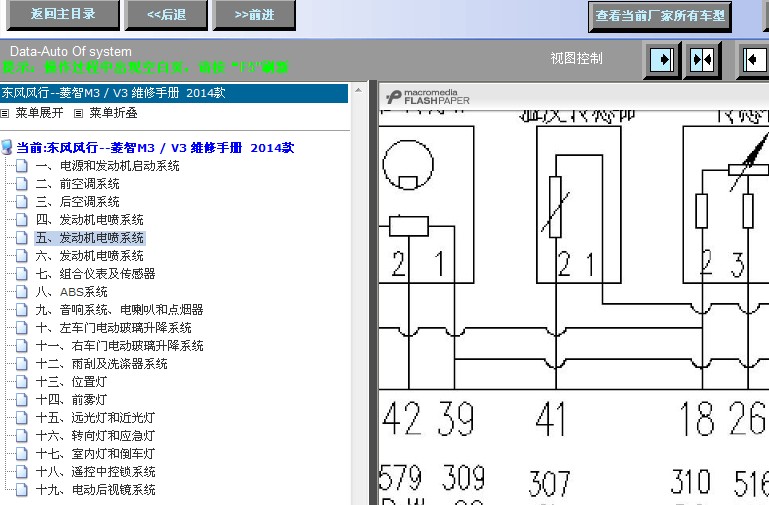Click wire number 309 in the diagram
This screenshot has width=769, height=505.
[x=464, y=477]
